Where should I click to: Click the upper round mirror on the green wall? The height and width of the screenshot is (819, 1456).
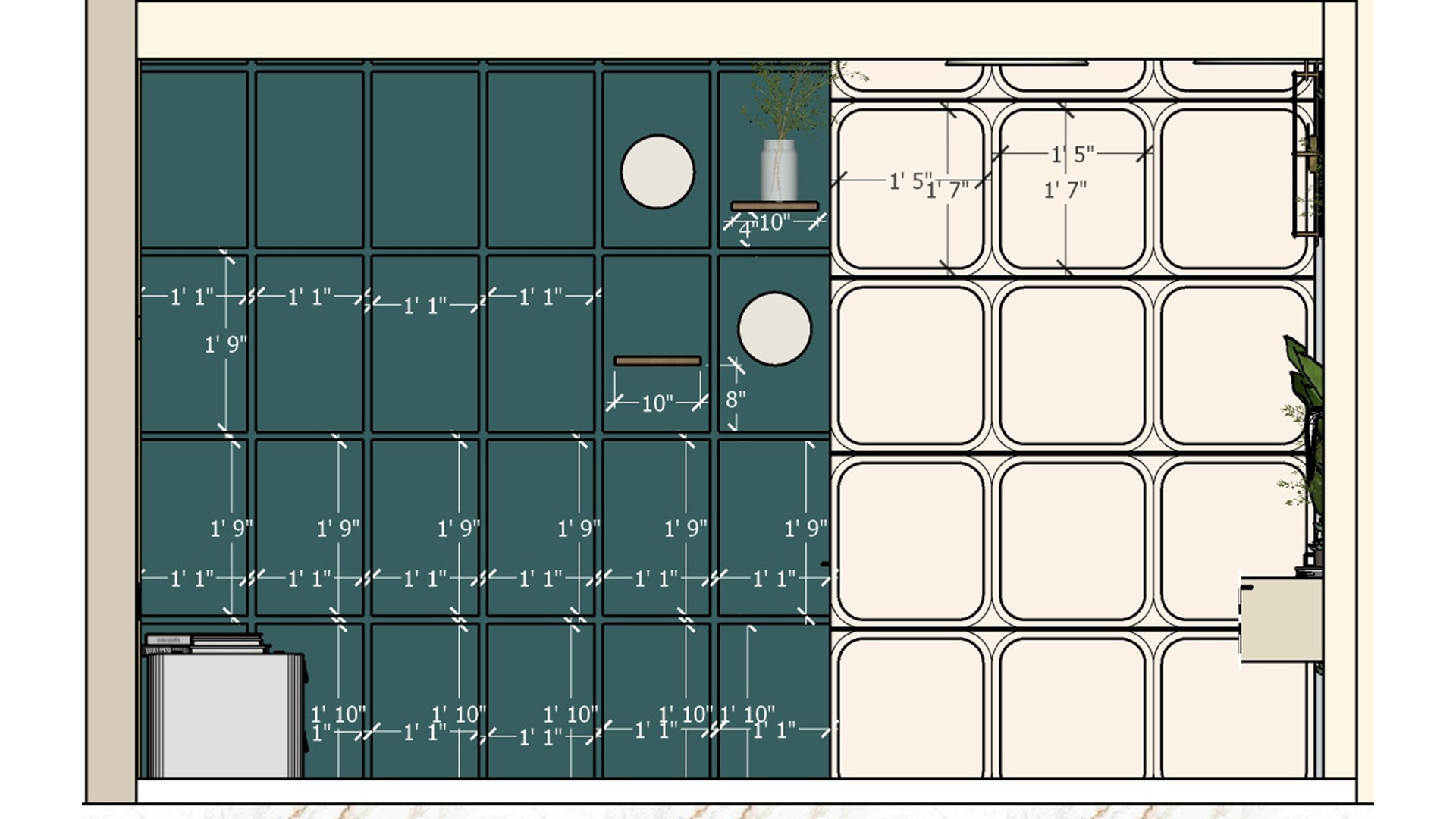click(x=657, y=172)
